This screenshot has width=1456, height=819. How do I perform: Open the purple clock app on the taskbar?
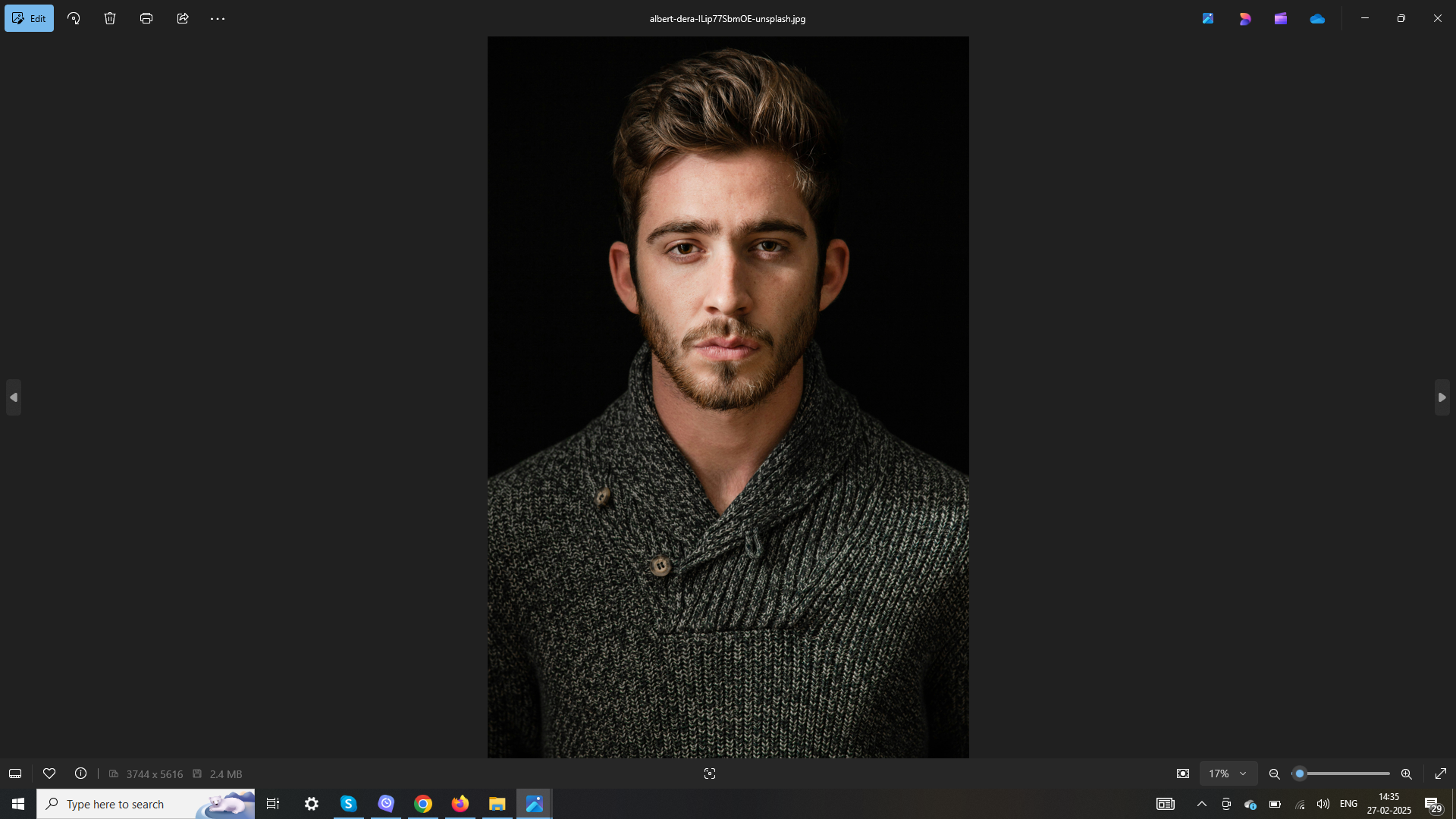pyautogui.click(x=386, y=804)
